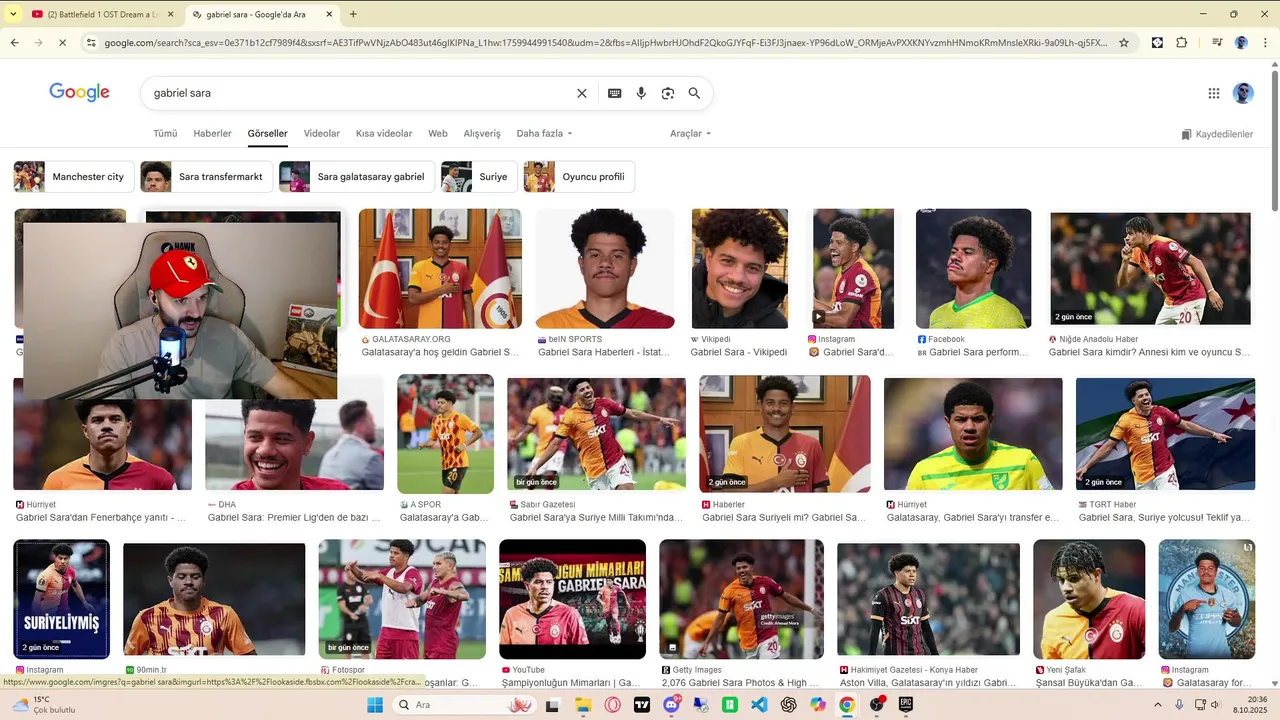Image resolution: width=1280 pixels, height=720 pixels.
Task: Stop page loading with X button
Action: pyautogui.click(x=62, y=43)
